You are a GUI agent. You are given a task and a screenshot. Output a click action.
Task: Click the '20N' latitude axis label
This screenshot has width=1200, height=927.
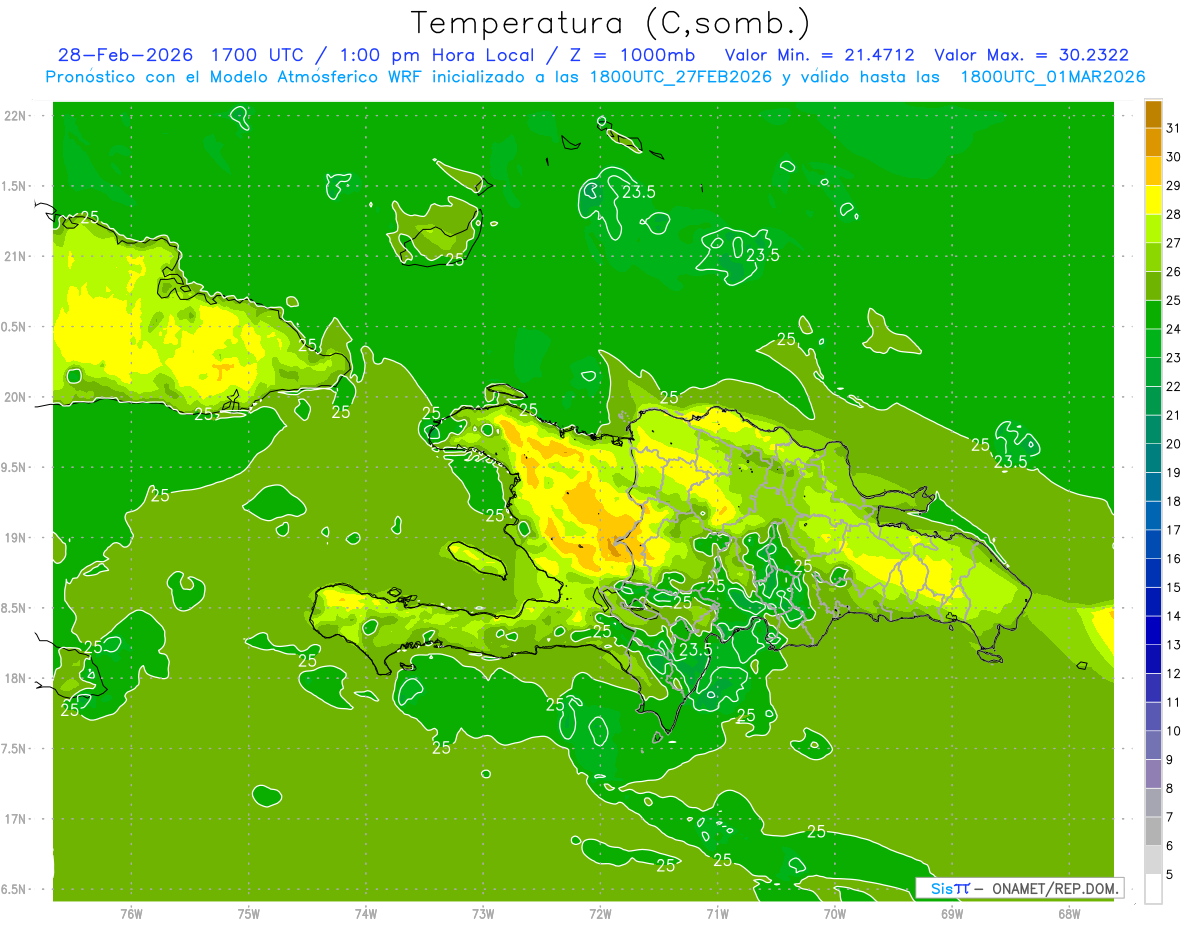16,397
